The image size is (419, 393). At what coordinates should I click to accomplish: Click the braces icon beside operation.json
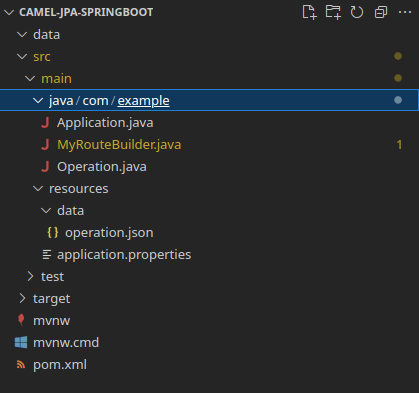pyautogui.click(x=53, y=232)
